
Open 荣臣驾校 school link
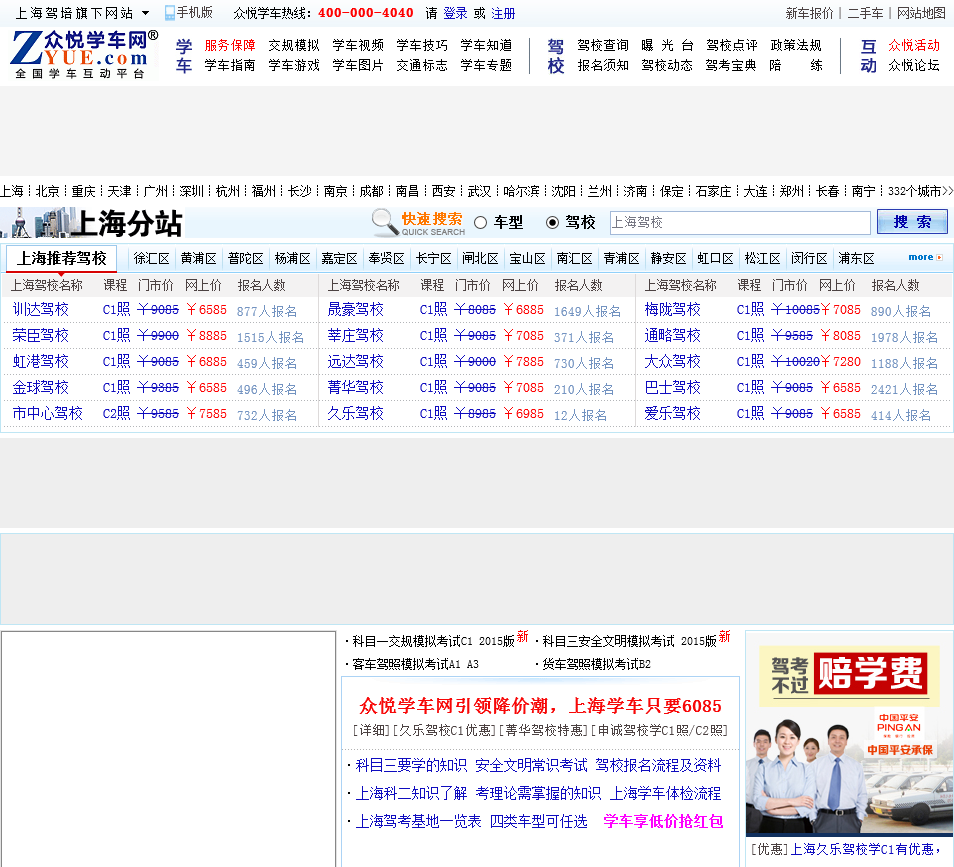click(x=41, y=336)
